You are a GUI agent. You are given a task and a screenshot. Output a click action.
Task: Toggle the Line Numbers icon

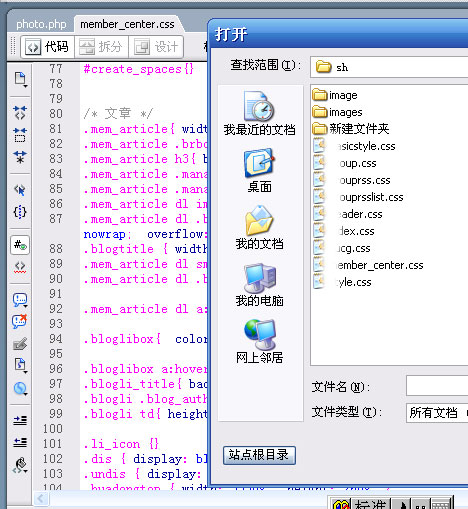(20, 245)
